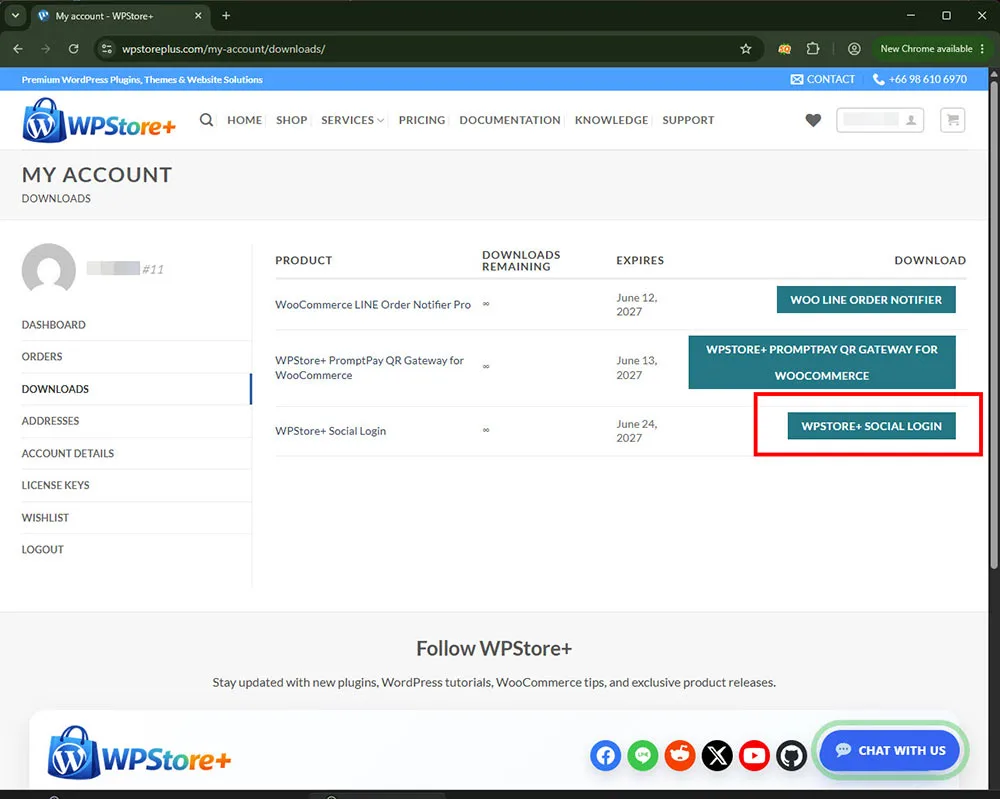Open DOCUMENTATION in navigation
The image size is (1000, 799).
tap(510, 120)
